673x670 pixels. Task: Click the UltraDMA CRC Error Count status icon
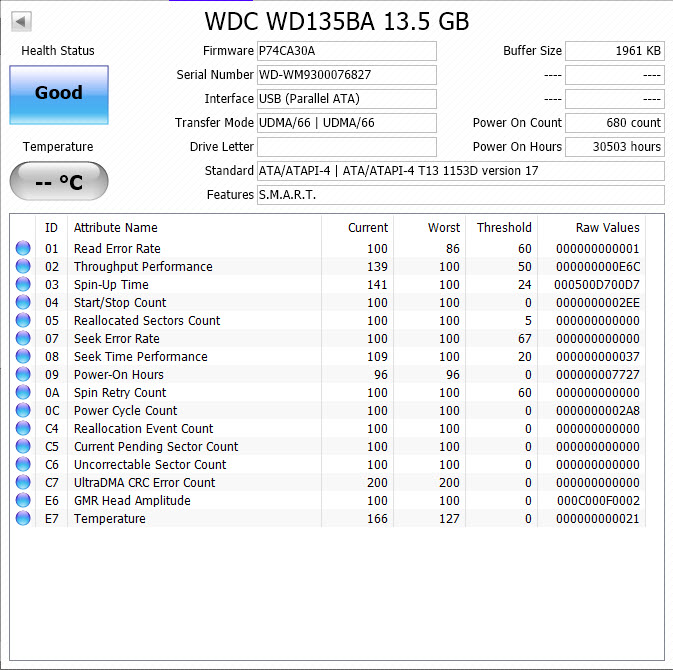[23, 482]
